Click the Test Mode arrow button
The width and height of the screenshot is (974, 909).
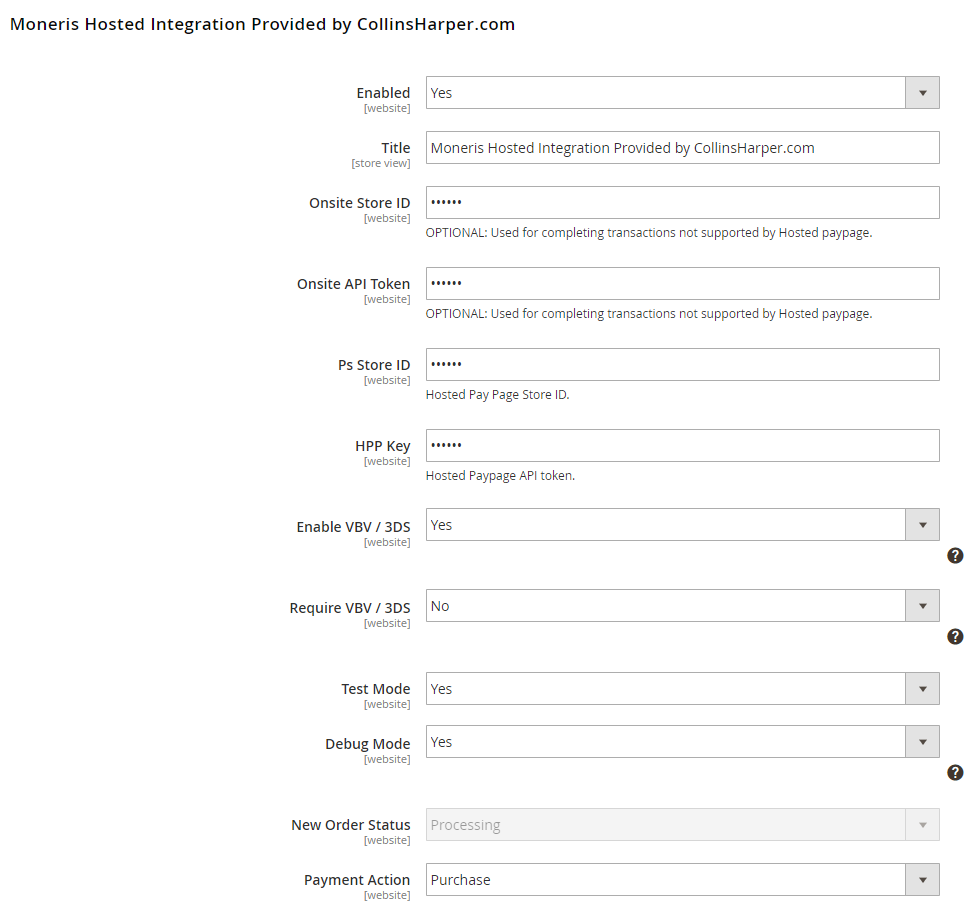click(922, 688)
